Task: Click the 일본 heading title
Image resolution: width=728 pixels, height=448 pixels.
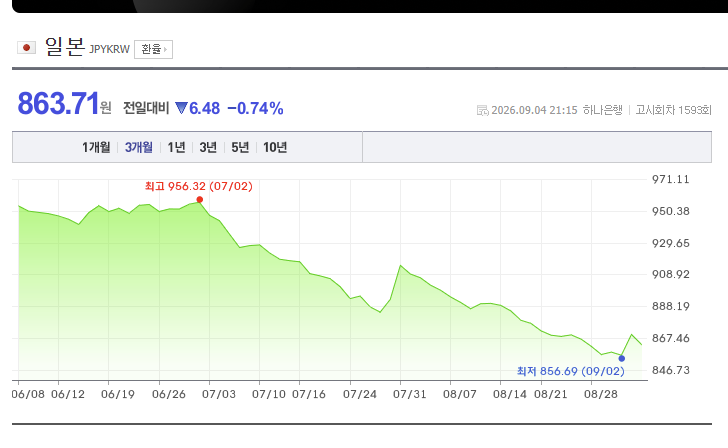Action: 65,47
